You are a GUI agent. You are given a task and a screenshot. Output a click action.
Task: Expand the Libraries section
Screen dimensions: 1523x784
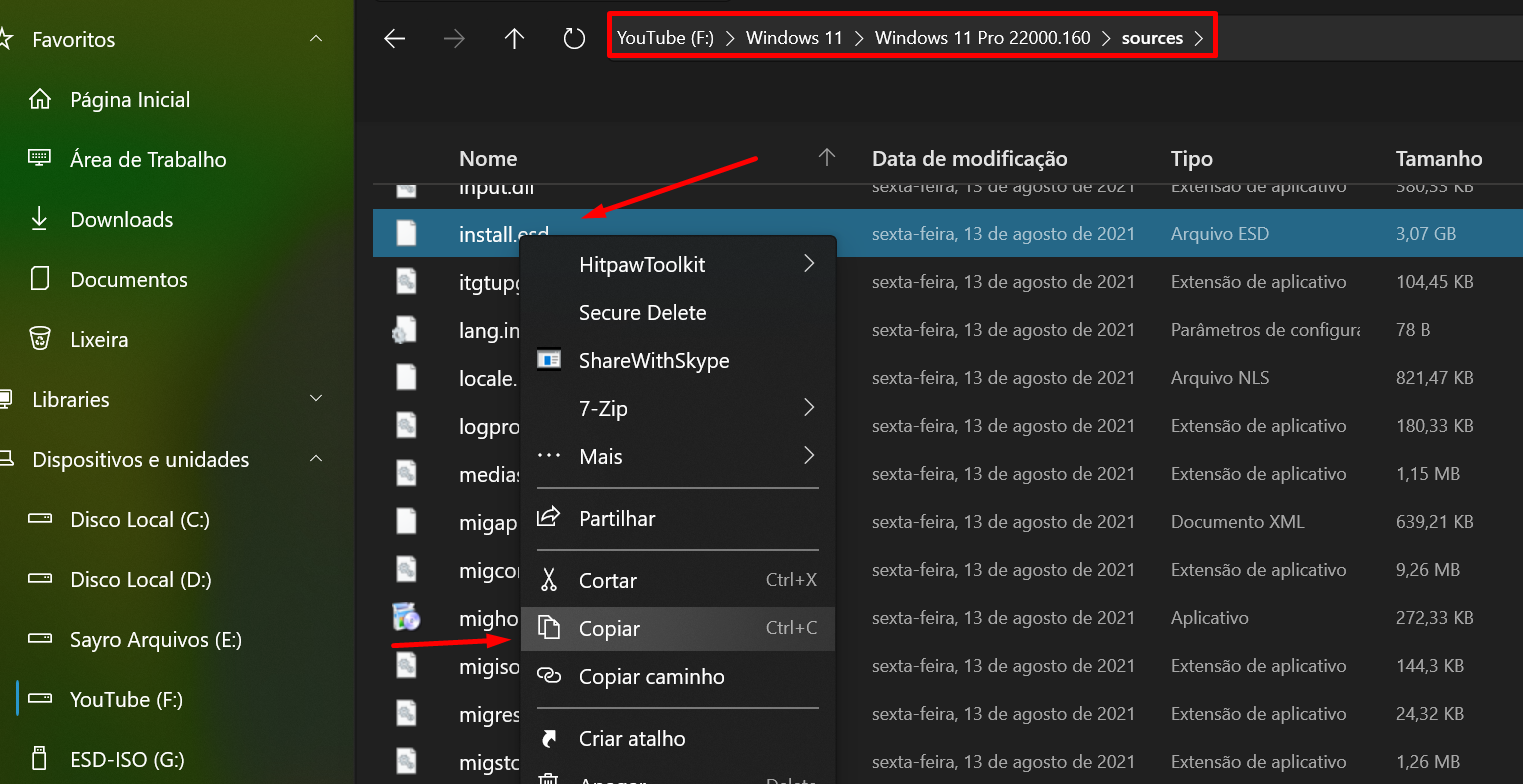click(x=316, y=399)
